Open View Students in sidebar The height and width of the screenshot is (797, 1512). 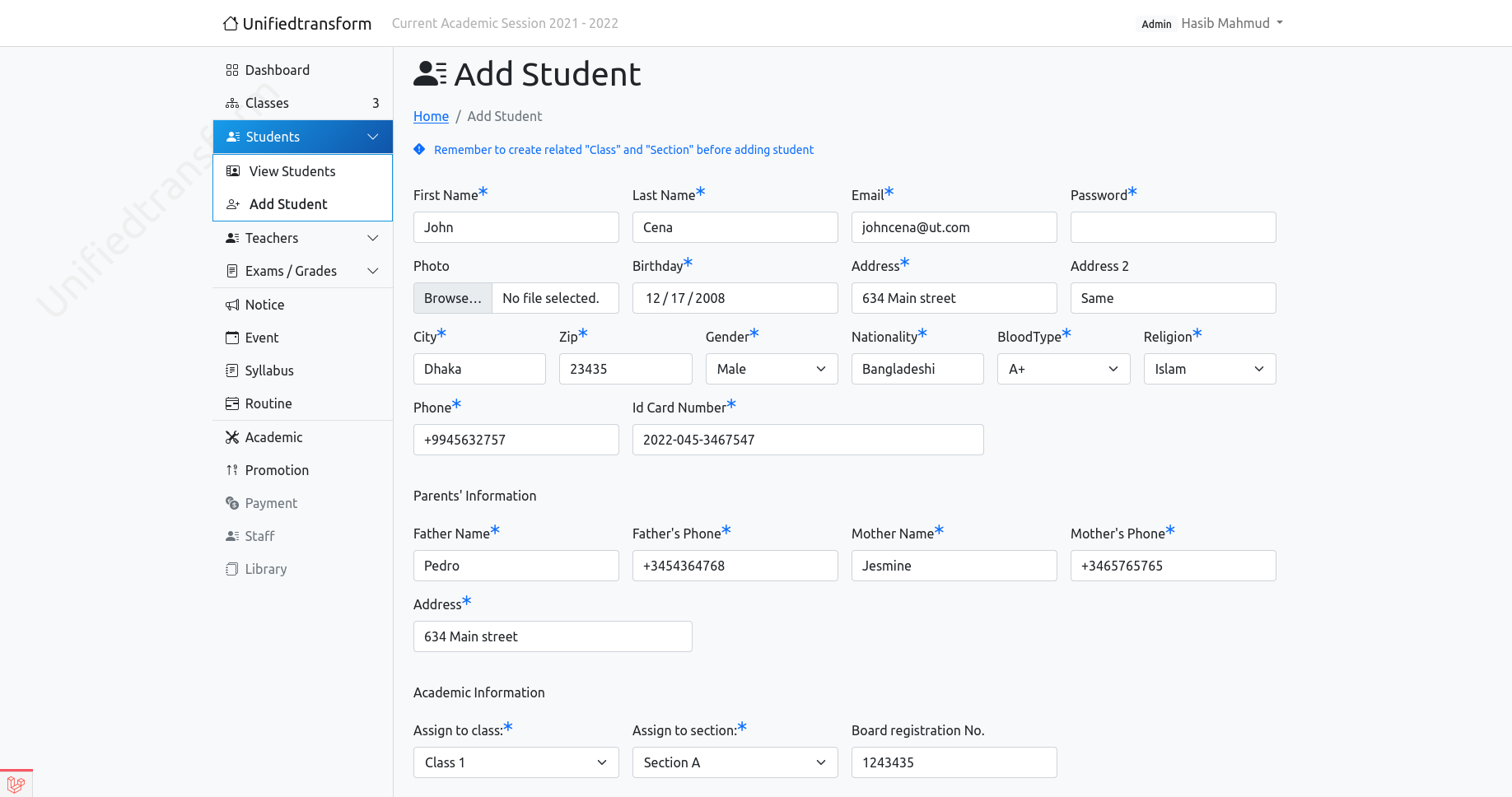(x=292, y=171)
